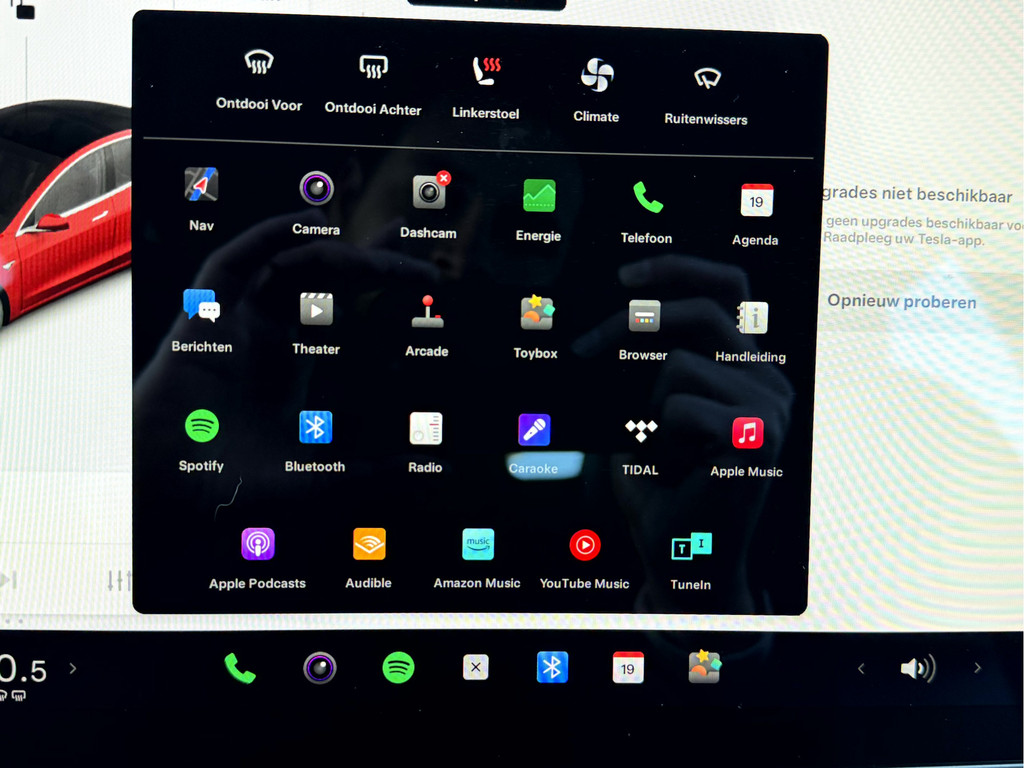This screenshot has height=768, width=1024.
Task: Open the Berichten messages app
Action: coord(202,305)
